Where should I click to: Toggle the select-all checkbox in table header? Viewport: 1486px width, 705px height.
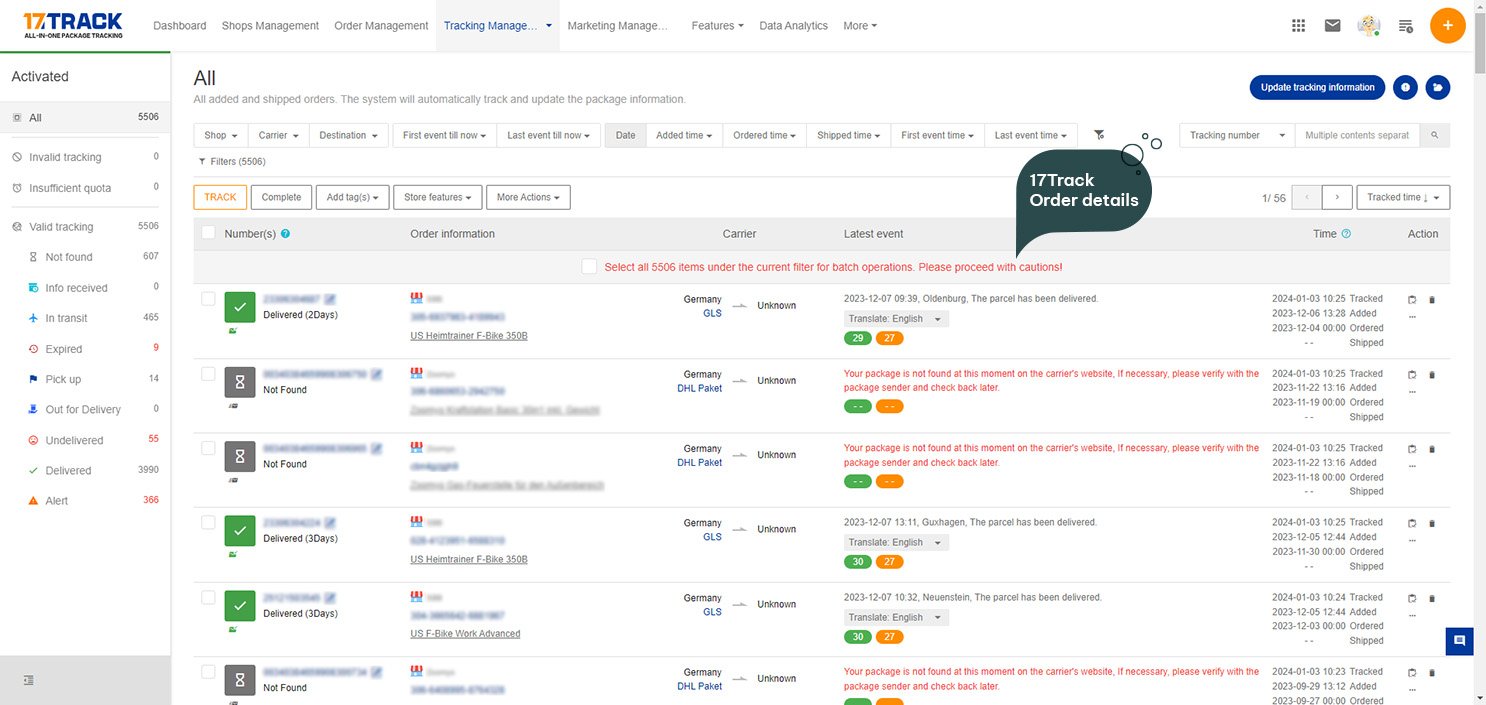pyautogui.click(x=208, y=233)
